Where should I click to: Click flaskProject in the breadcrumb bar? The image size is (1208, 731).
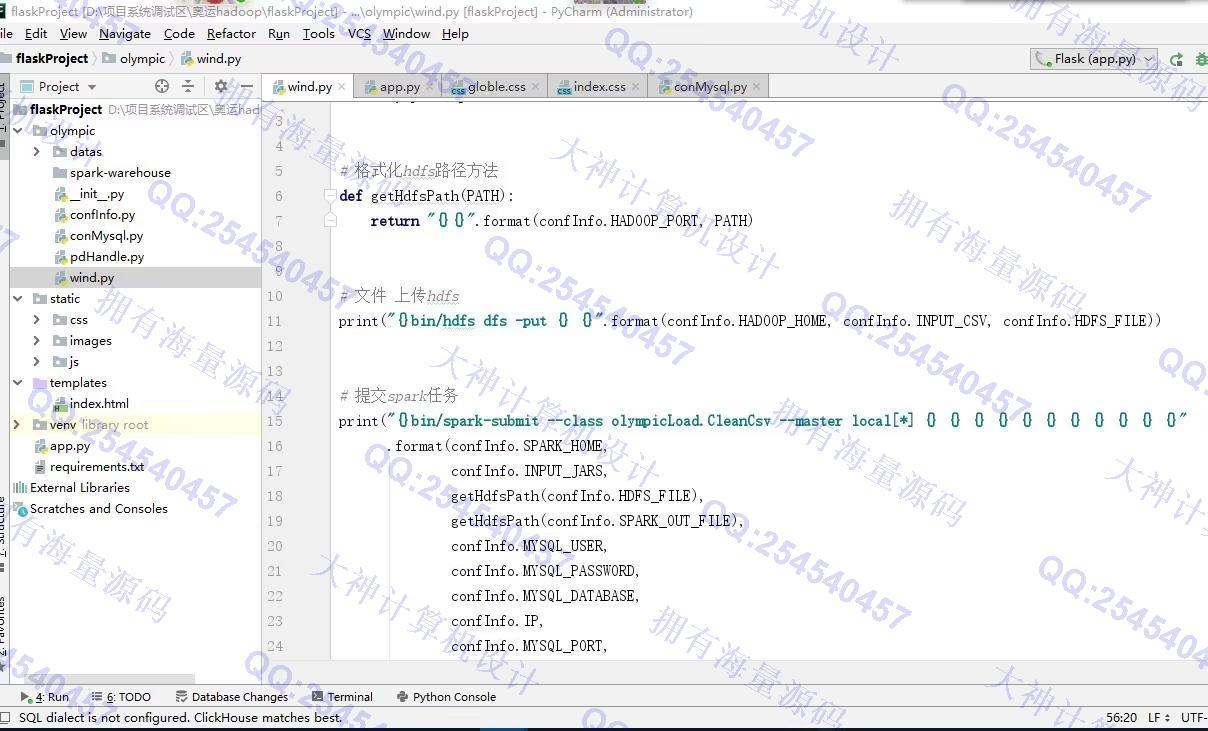point(52,58)
